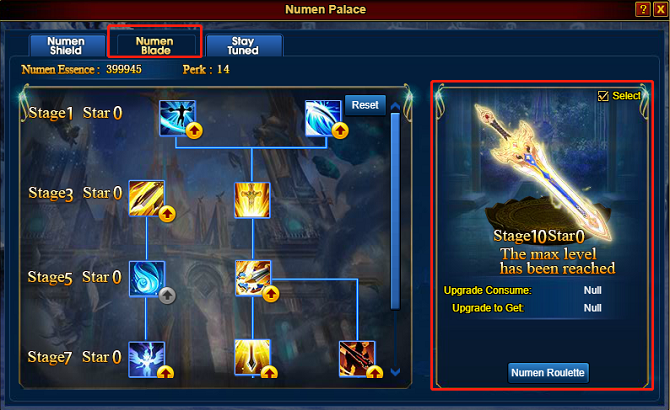Viewport: 670px width, 410px height.
Task: Open the Stay Tuned tab
Action: click(243, 46)
